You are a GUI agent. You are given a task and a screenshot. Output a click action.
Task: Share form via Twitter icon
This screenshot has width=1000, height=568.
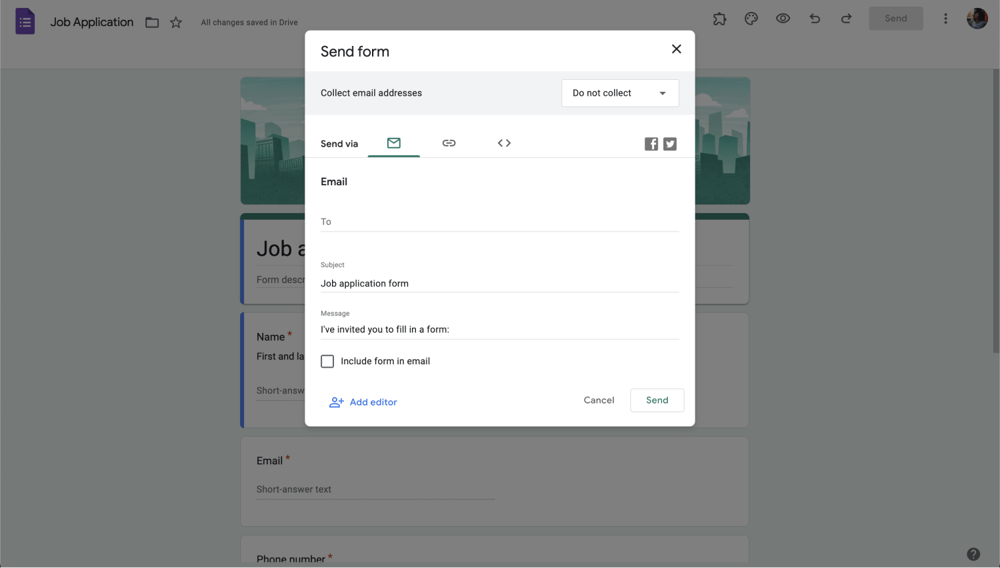tap(670, 144)
